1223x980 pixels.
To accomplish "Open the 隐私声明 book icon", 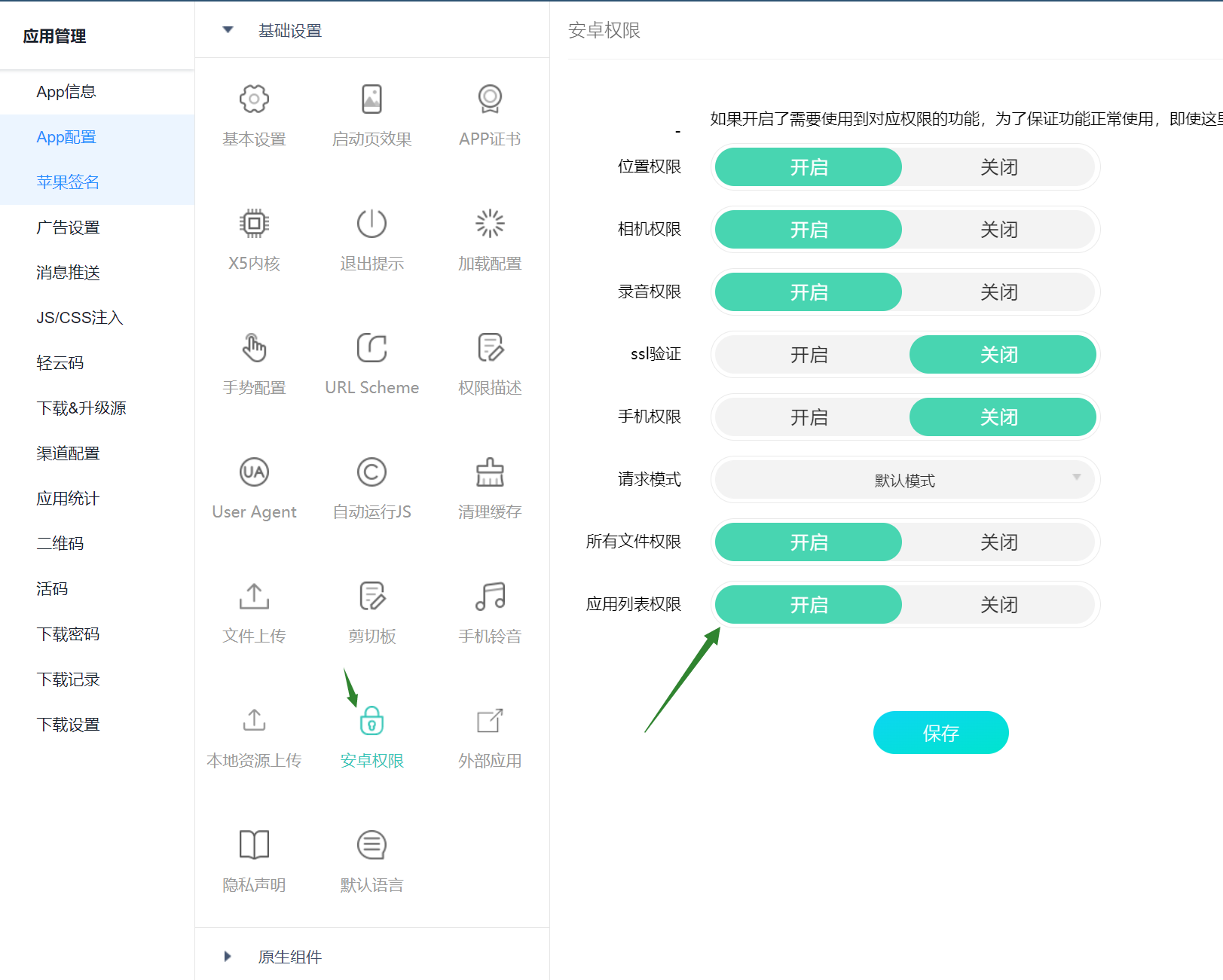I will tap(254, 845).
